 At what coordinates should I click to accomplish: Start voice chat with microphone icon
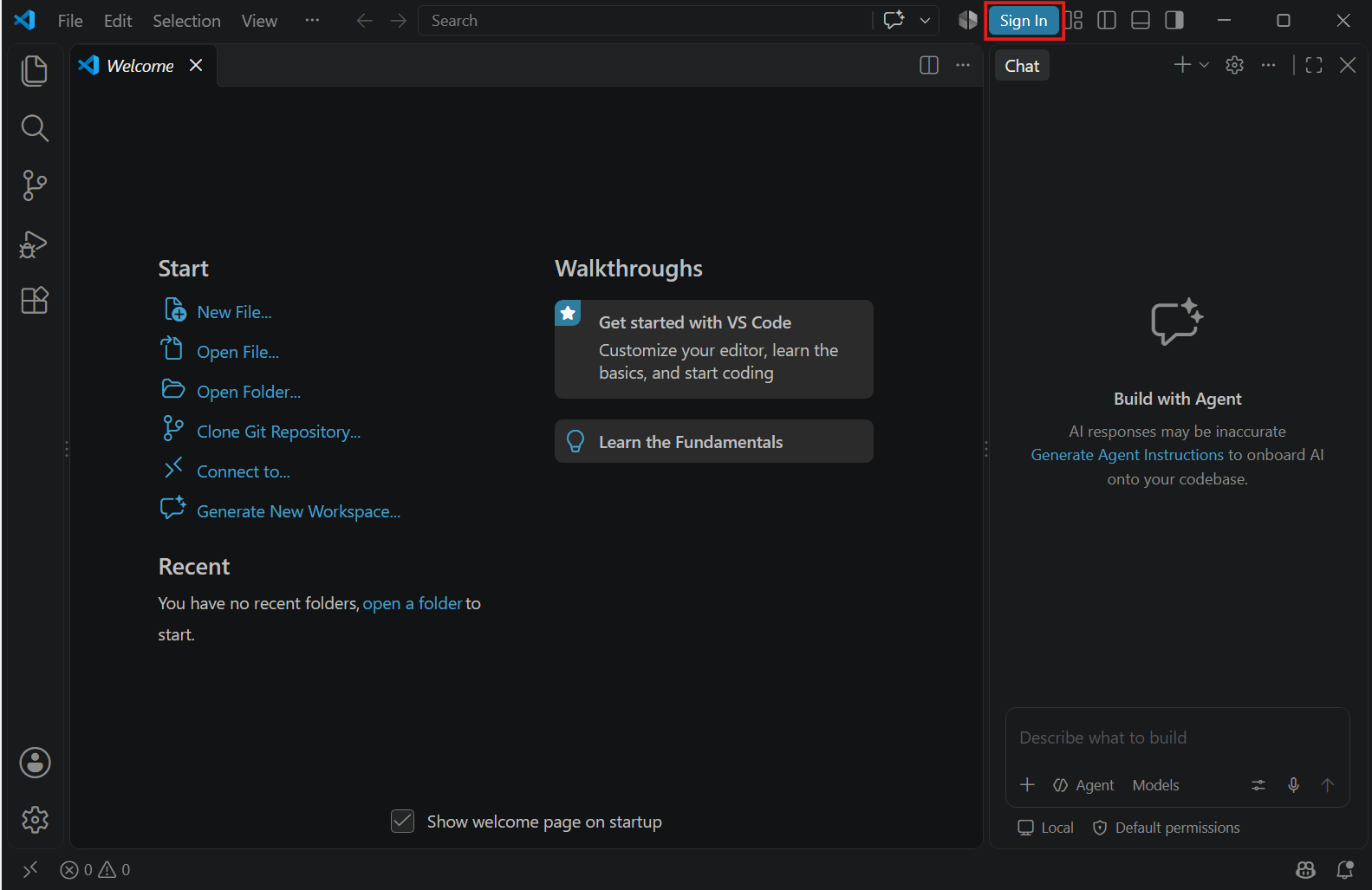1293,785
